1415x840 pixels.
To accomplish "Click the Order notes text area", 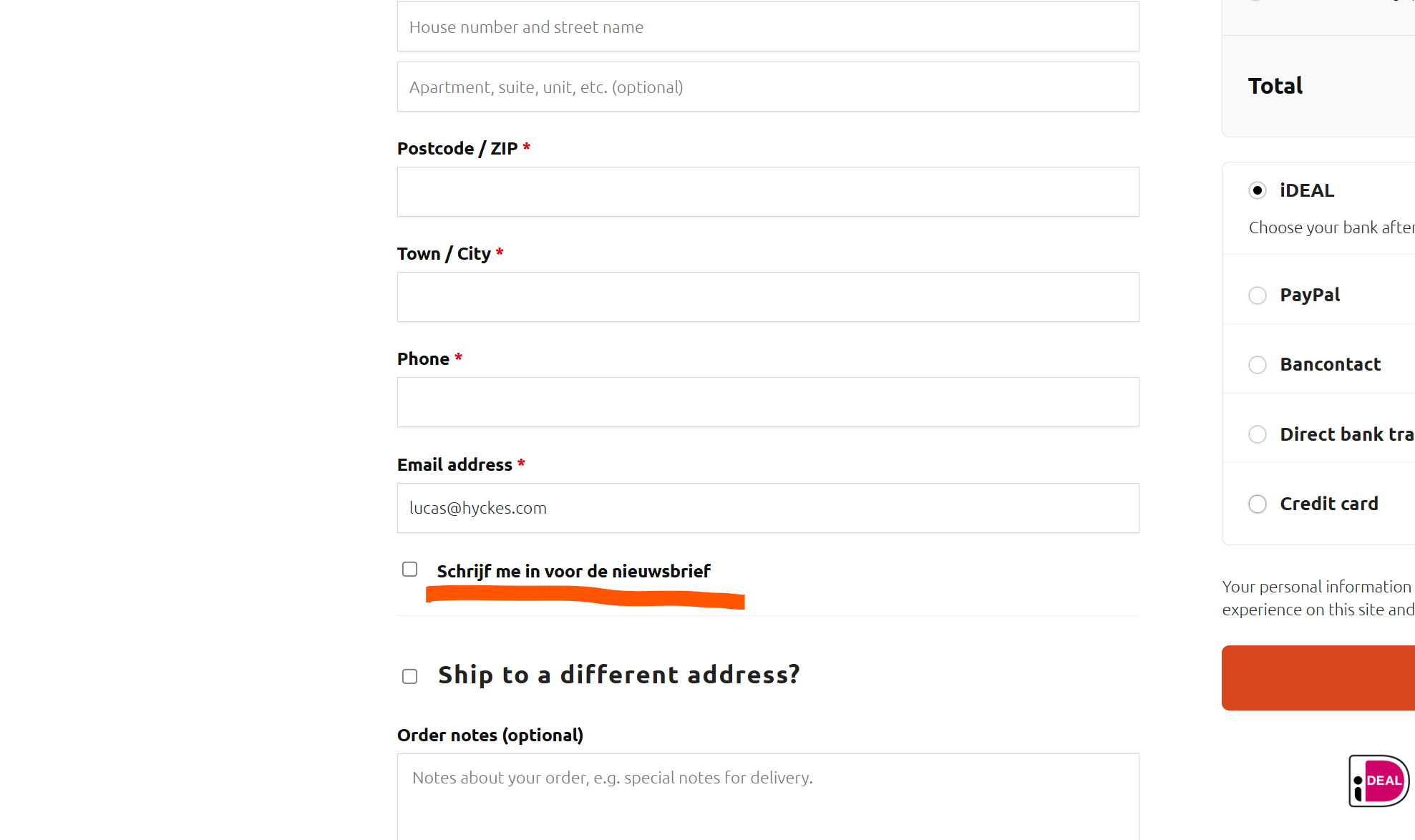I will pyautogui.click(x=768, y=796).
